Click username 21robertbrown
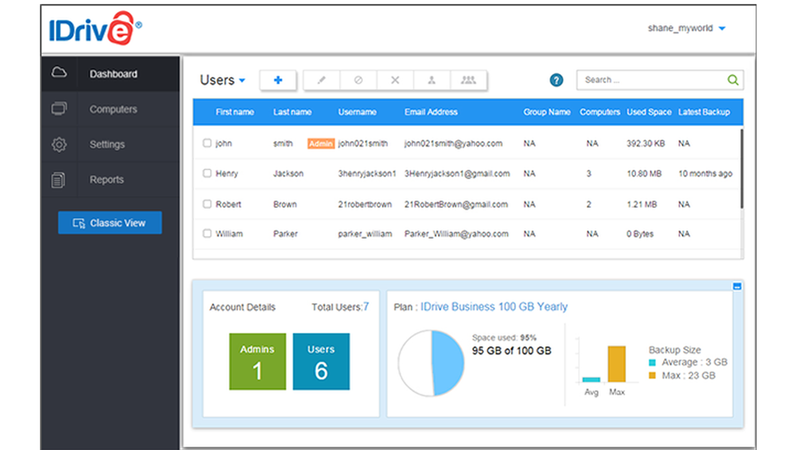800x450 pixels. click(365, 204)
